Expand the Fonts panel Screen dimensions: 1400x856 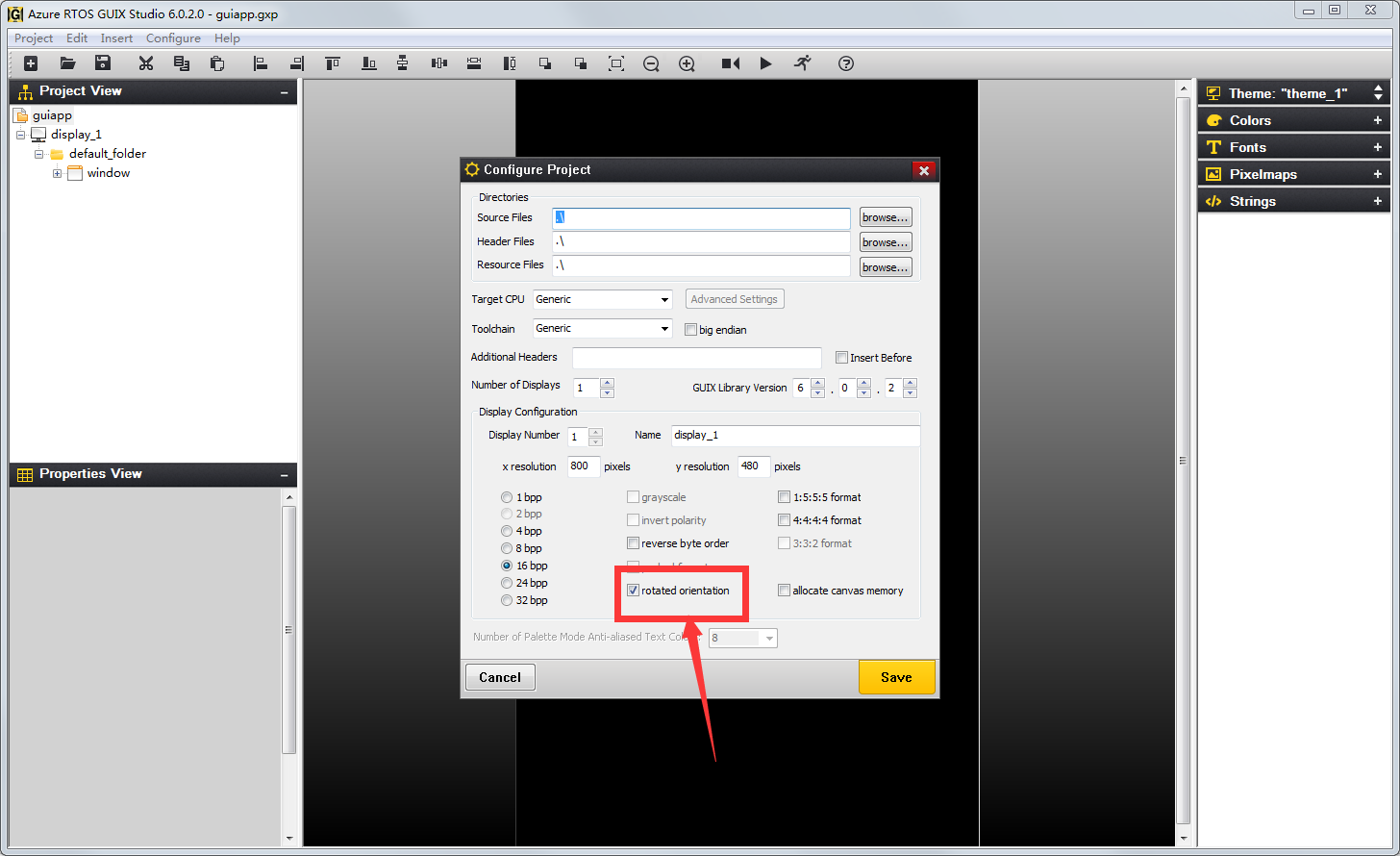click(1377, 147)
